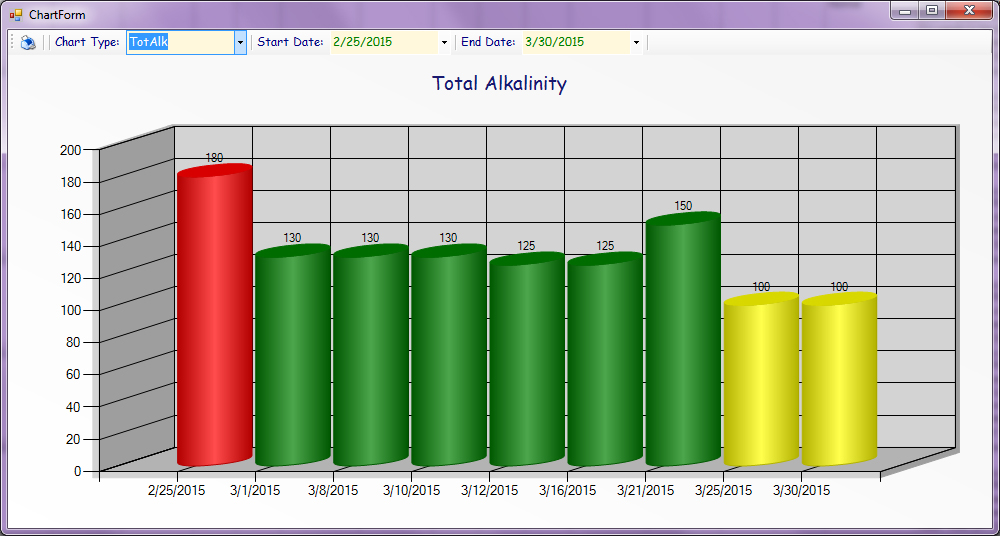1000x536 pixels.
Task: Click the 120 y-axis value
Action: point(70,278)
